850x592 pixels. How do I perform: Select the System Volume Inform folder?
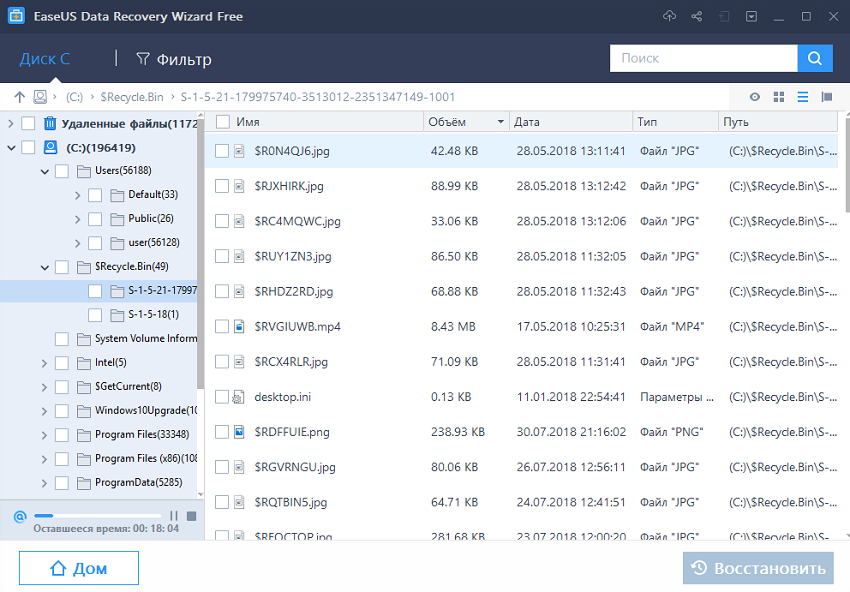pyautogui.click(x=146, y=339)
